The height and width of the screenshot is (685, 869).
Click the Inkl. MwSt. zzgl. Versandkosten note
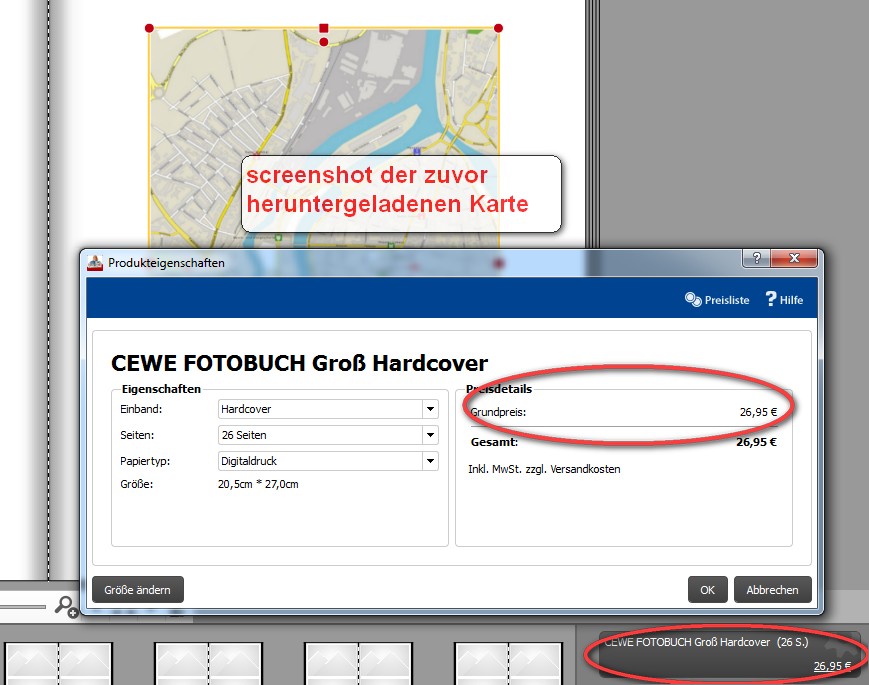click(x=544, y=469)
